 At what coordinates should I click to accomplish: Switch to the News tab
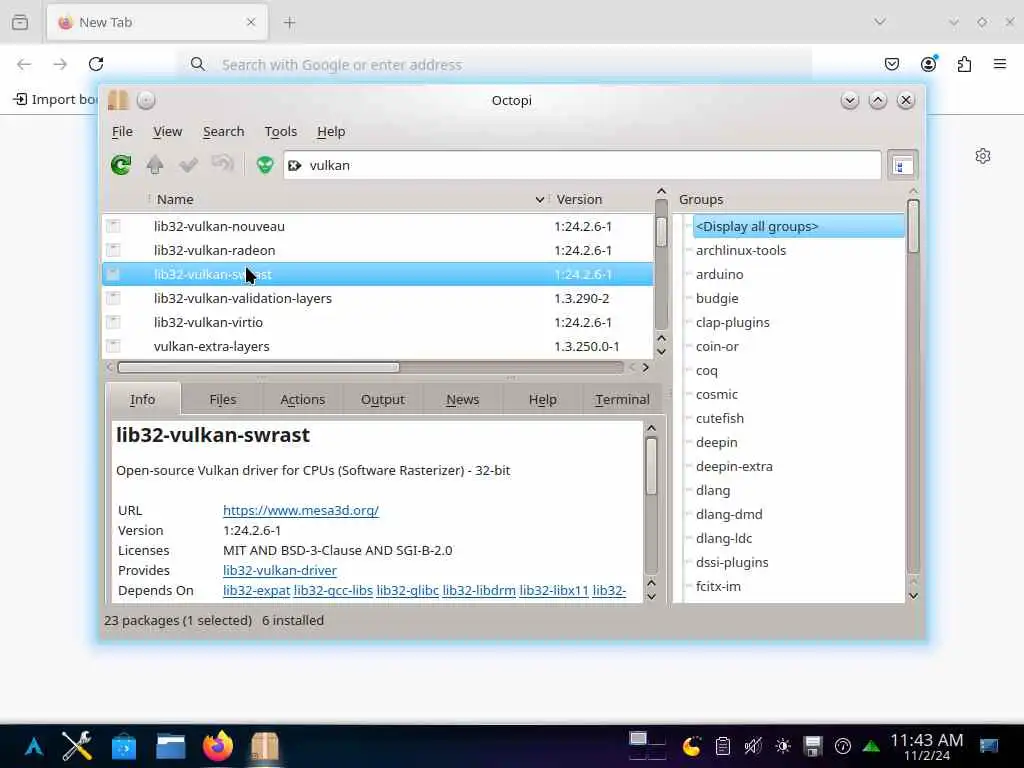click(462, 399)
